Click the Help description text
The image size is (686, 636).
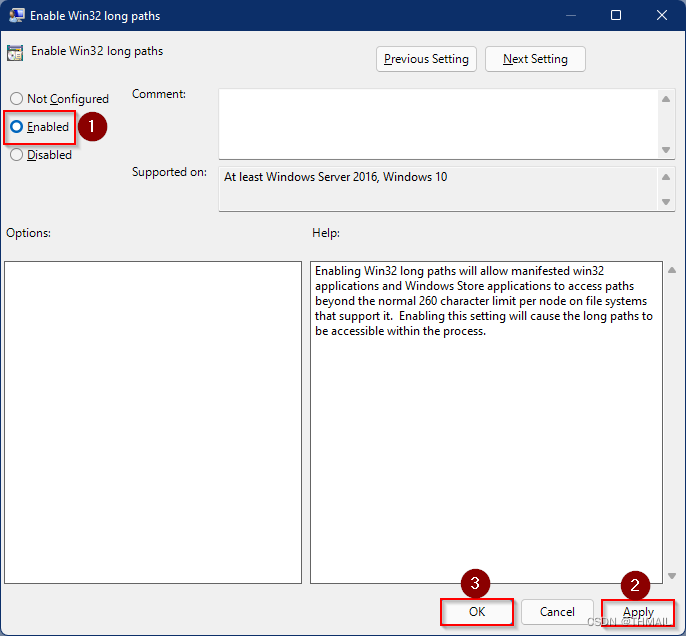click(x=483, y=301)
